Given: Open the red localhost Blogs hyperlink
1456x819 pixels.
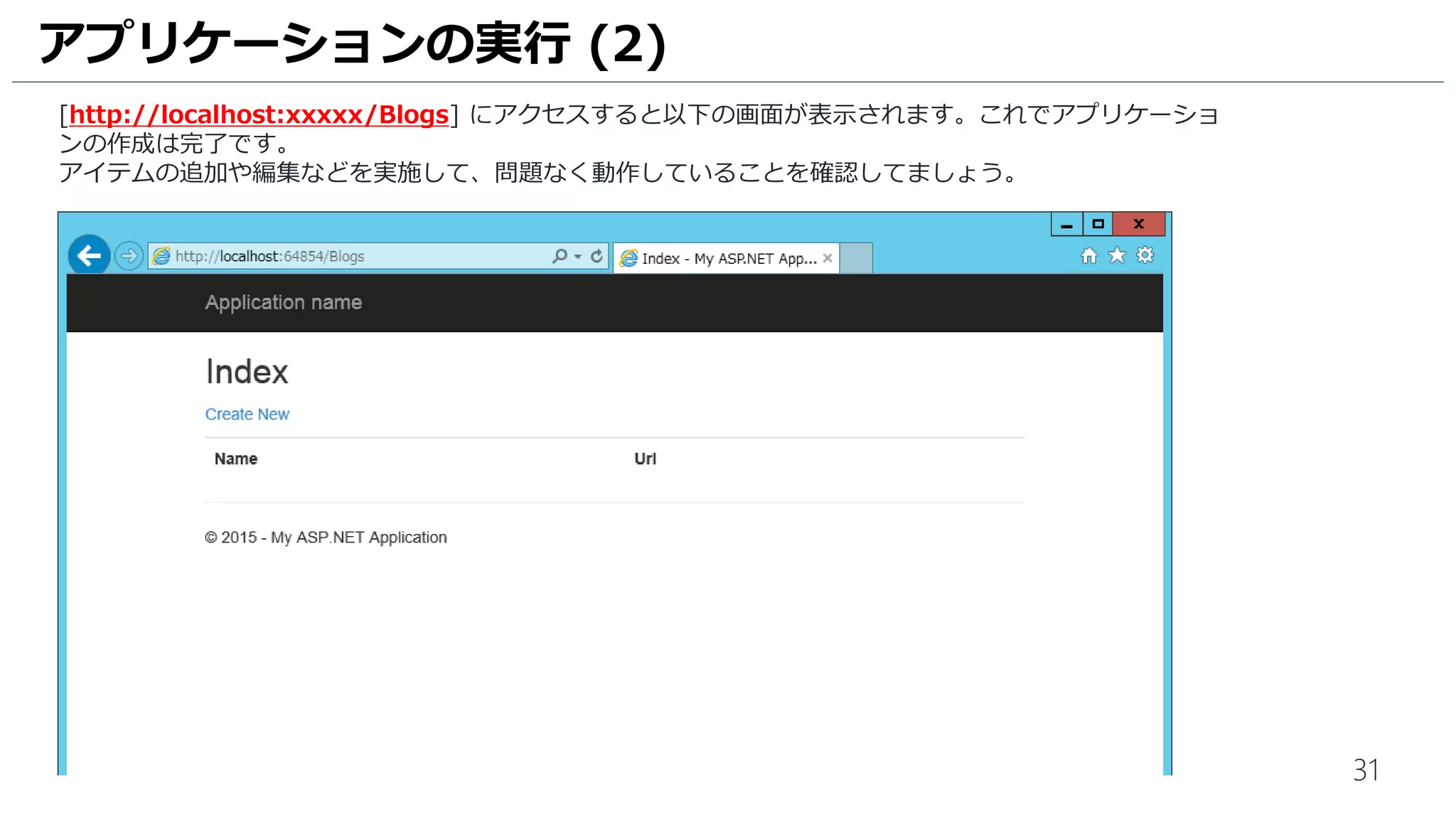Looking at the screenshot, I should 259,114.
